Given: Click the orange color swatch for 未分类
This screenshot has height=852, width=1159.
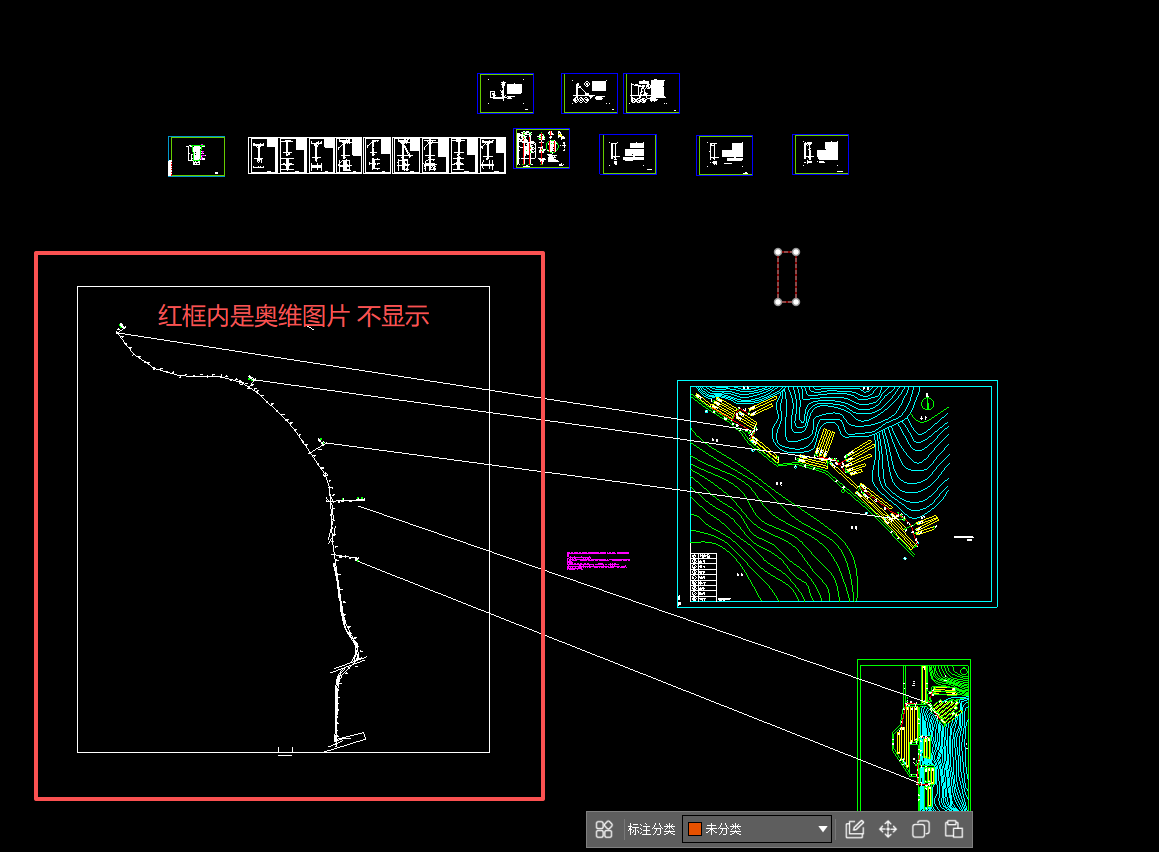Looking at the screenshot, I should pos(695,829).
